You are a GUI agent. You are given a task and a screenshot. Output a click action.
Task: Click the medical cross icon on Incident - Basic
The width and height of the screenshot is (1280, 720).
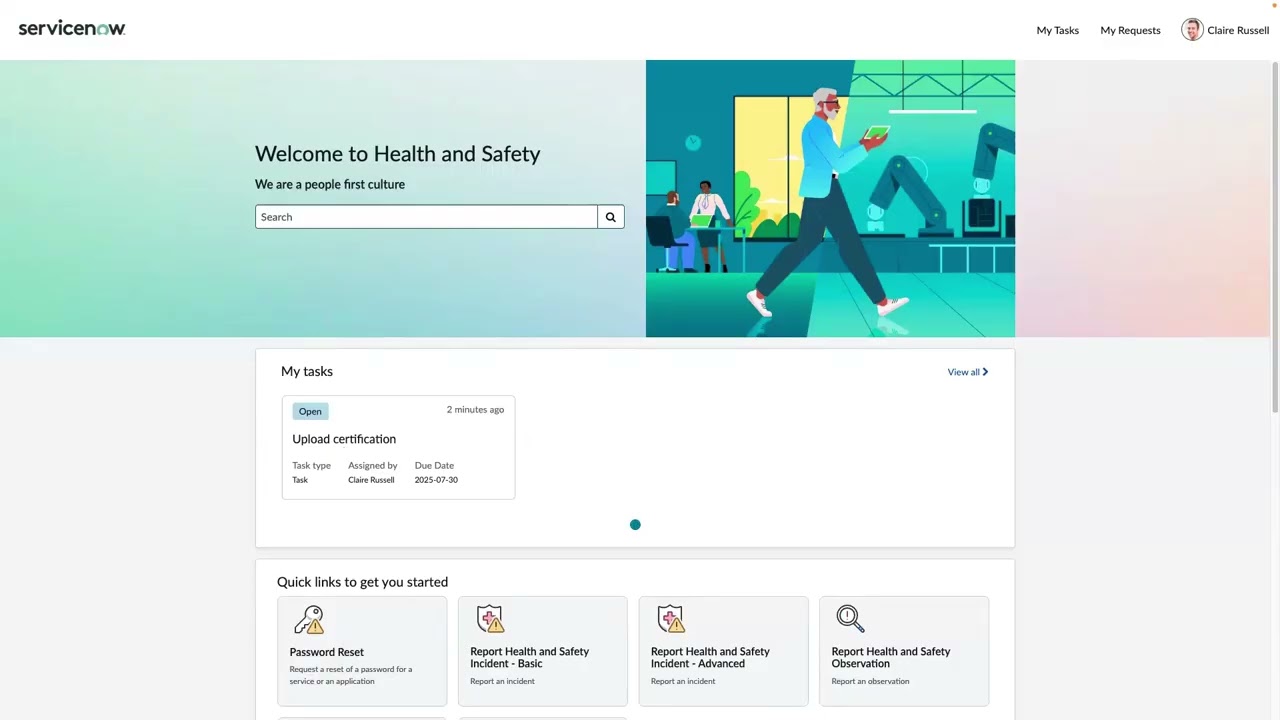click(x=490, y=619)
